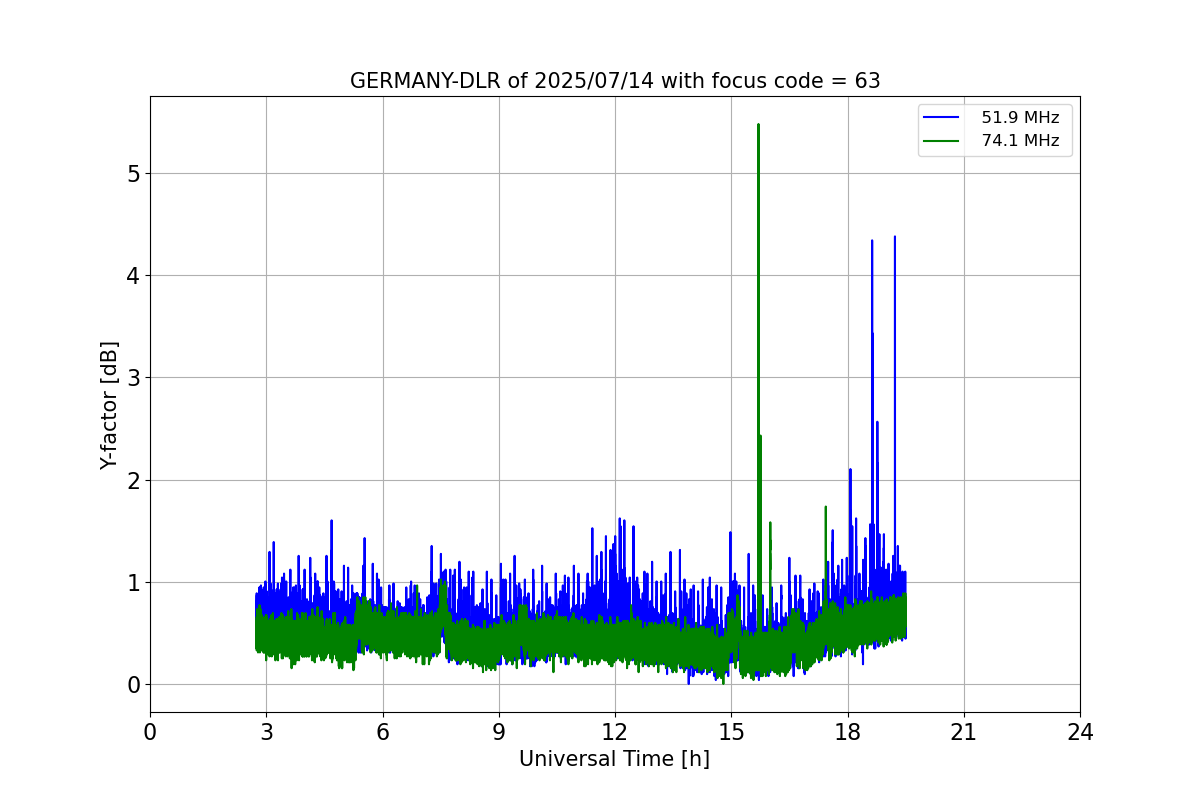
Task: Click x-axis tick label 12
Action: pos(615,732)
